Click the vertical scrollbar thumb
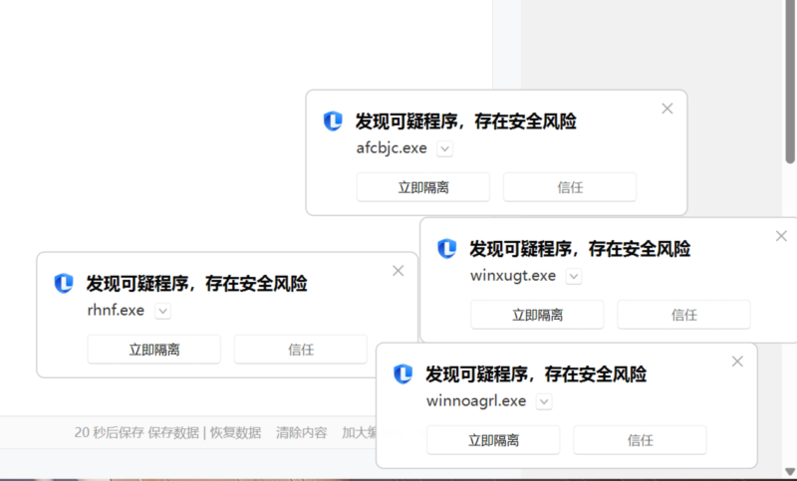This screenshot has width=797, height=481. [x=790, y=81]
